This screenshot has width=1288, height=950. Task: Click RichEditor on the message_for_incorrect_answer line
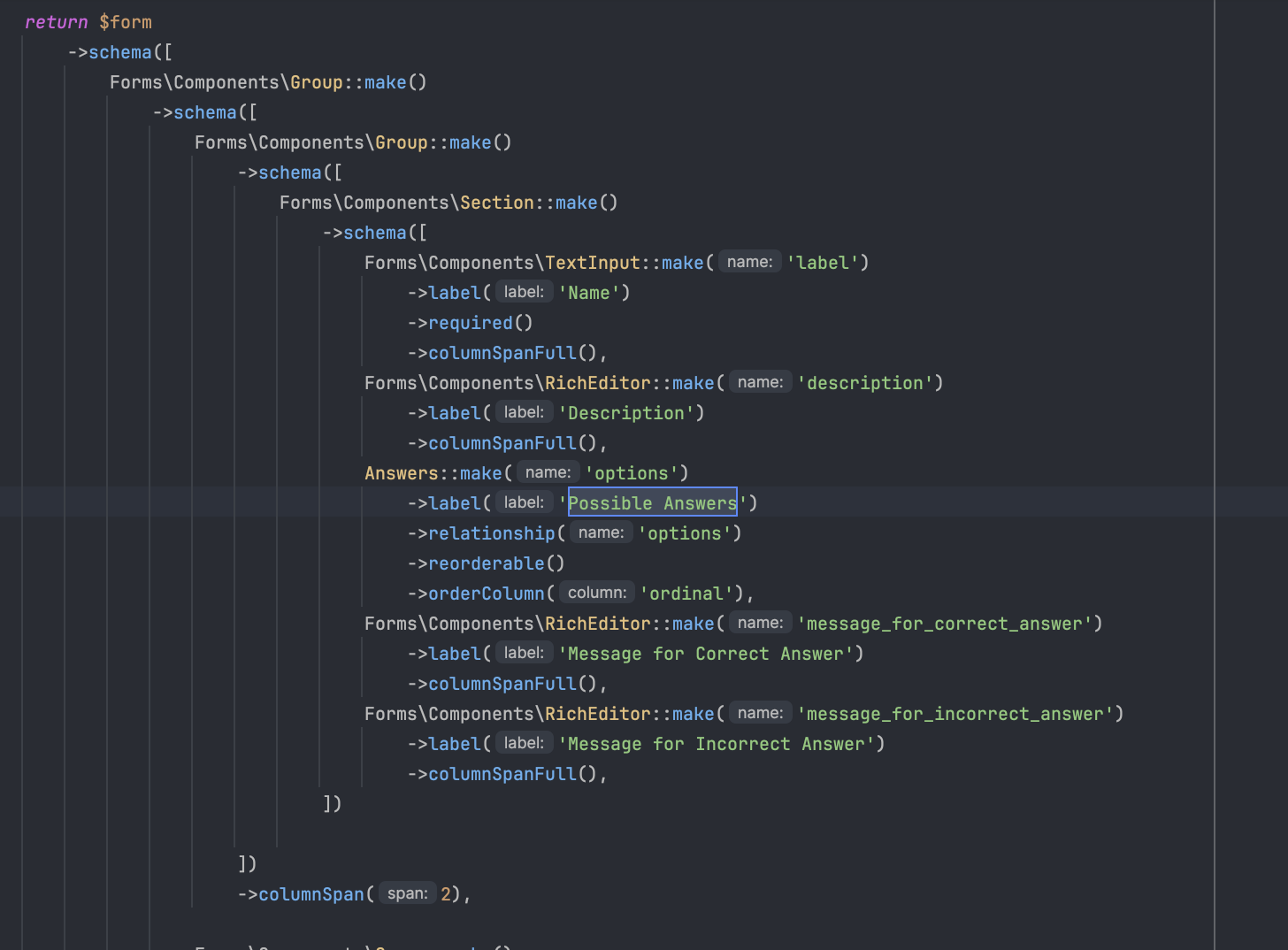pos(598,714)
